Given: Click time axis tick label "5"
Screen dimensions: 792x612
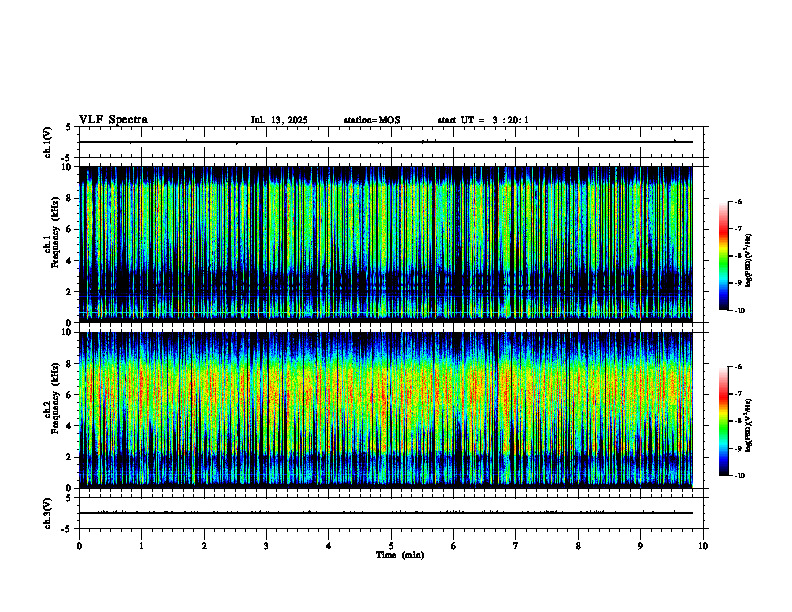Looking at the screenshot, I should tap(391, 546).
